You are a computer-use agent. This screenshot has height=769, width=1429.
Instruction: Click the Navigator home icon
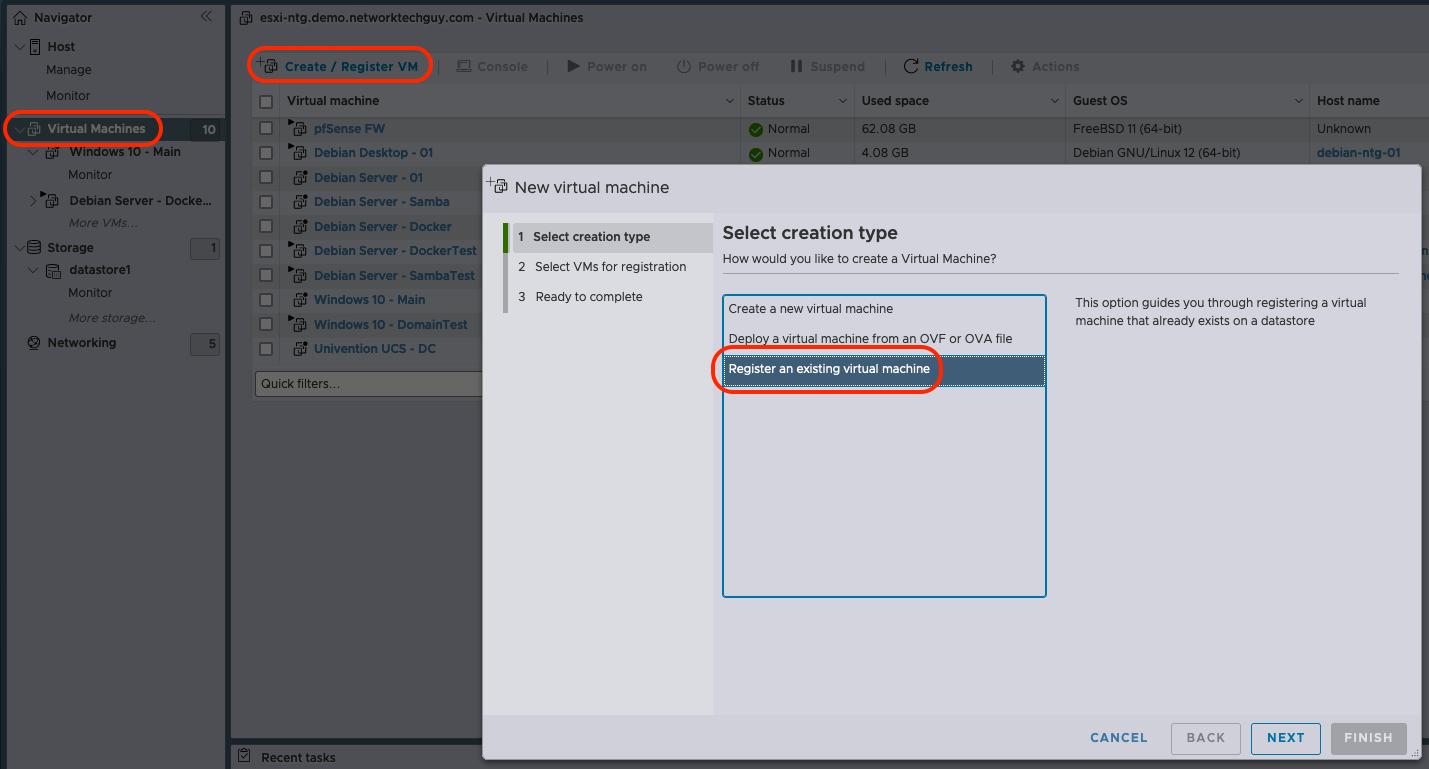point(20,18)
